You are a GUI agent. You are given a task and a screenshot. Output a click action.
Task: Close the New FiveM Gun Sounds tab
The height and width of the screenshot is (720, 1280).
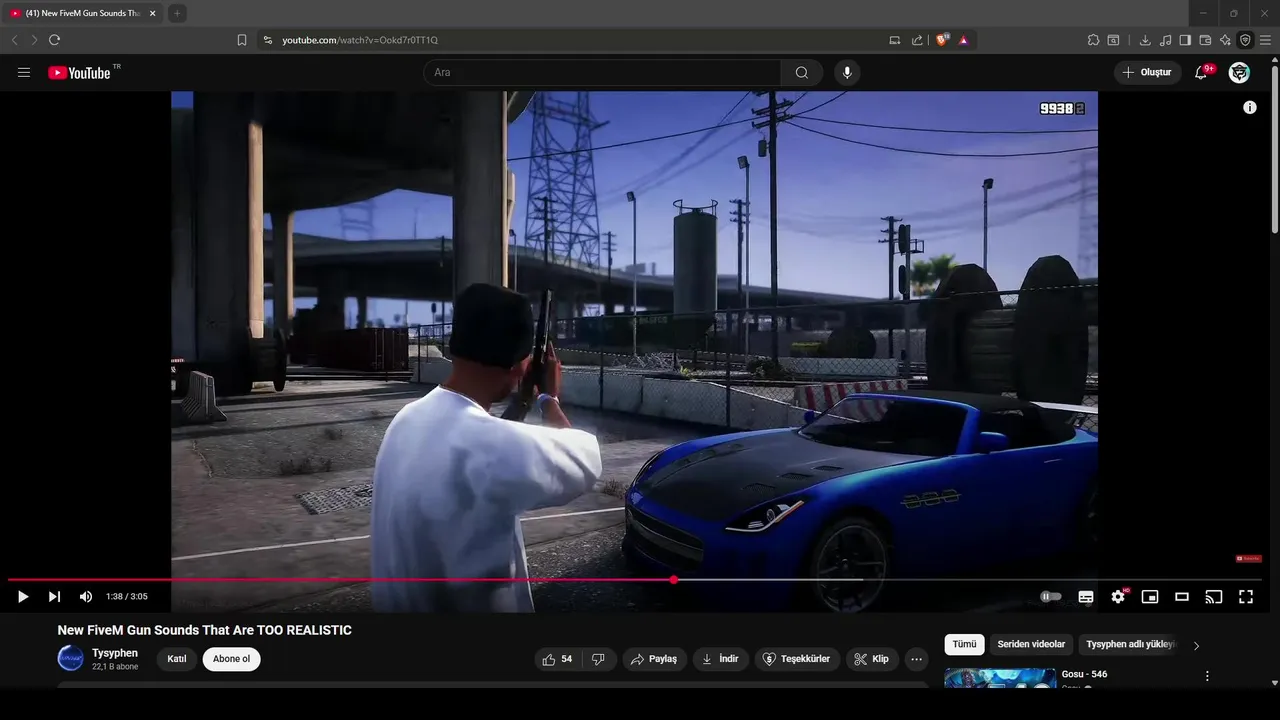(153, 13)
